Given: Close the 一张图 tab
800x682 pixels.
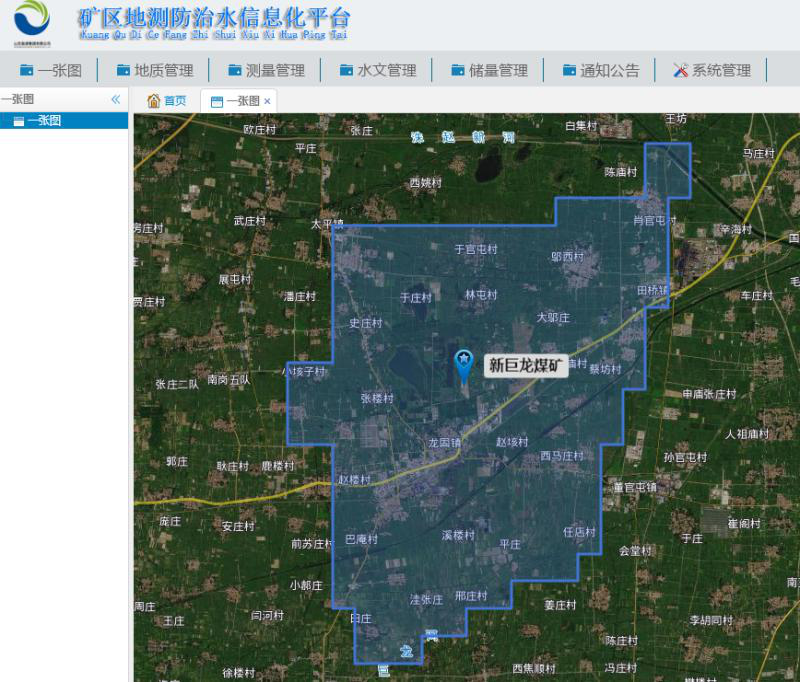Looking at the screenshot, I should tap(267, 102).
